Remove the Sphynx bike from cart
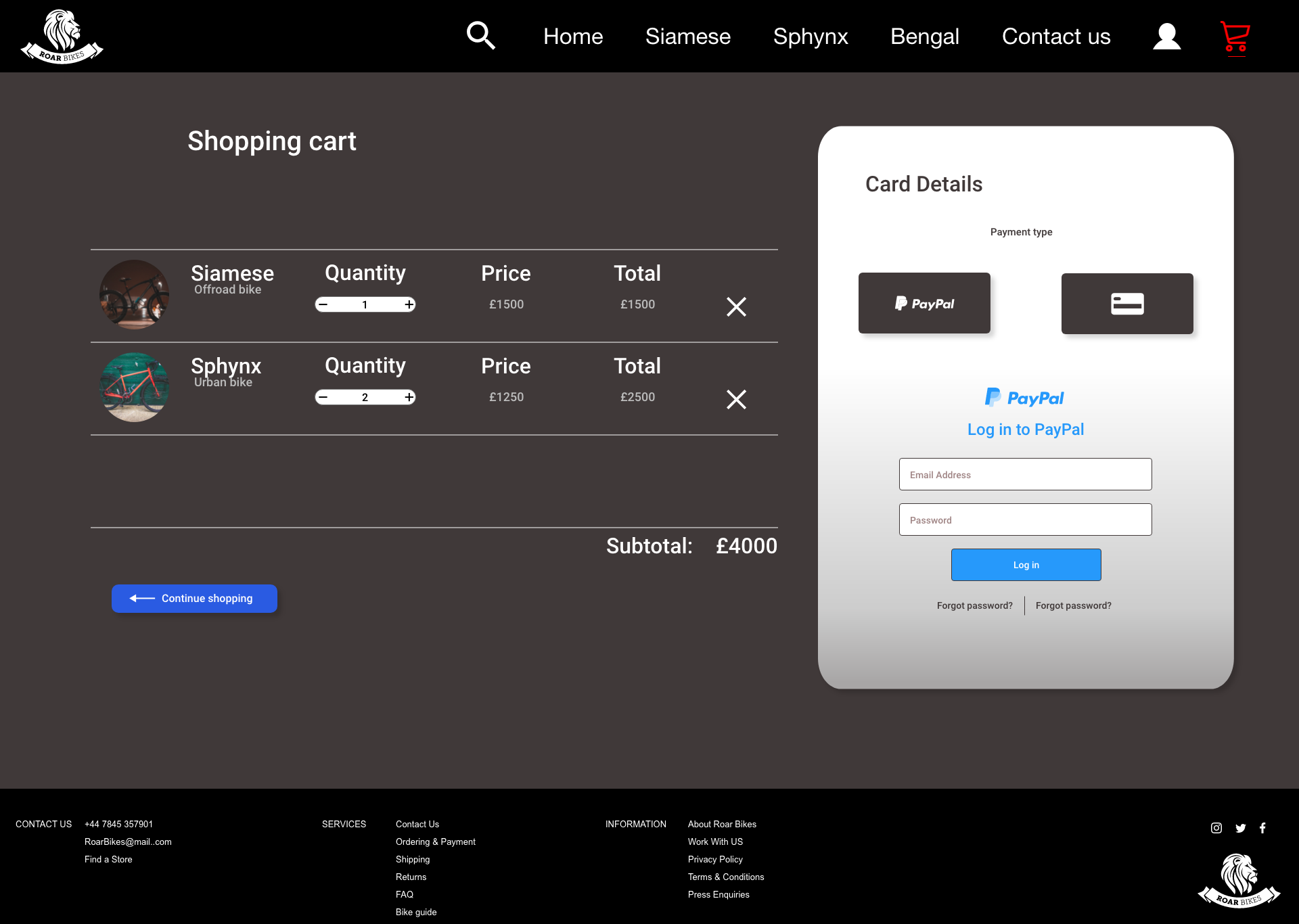 pos(736,399)
